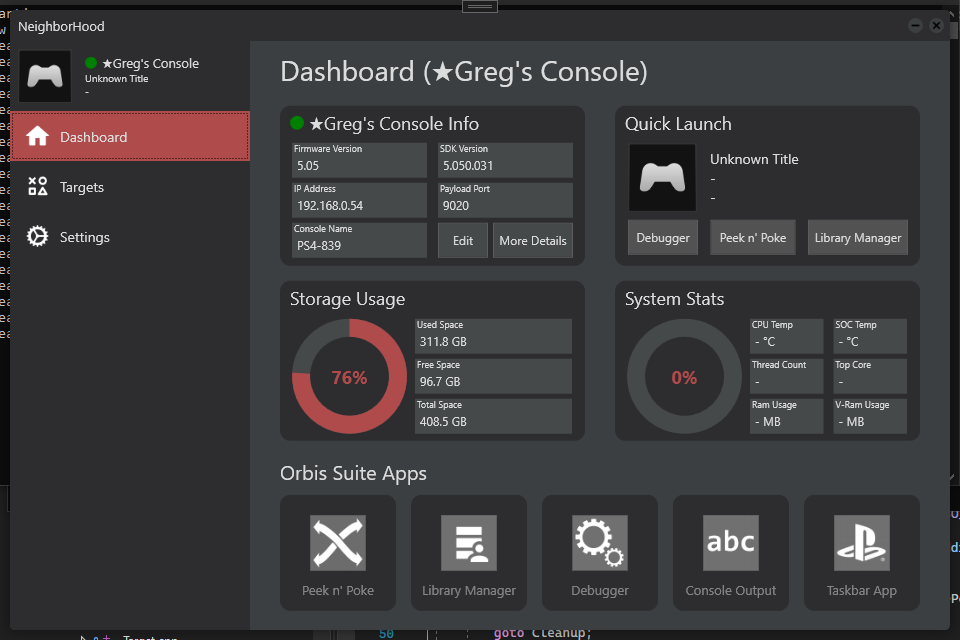
Task: Click the CPU Temp stat box
Action: [787, 336]
